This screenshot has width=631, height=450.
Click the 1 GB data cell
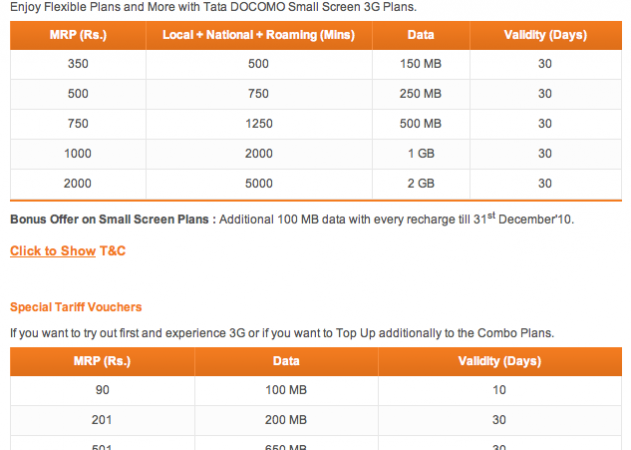[421, 154]
